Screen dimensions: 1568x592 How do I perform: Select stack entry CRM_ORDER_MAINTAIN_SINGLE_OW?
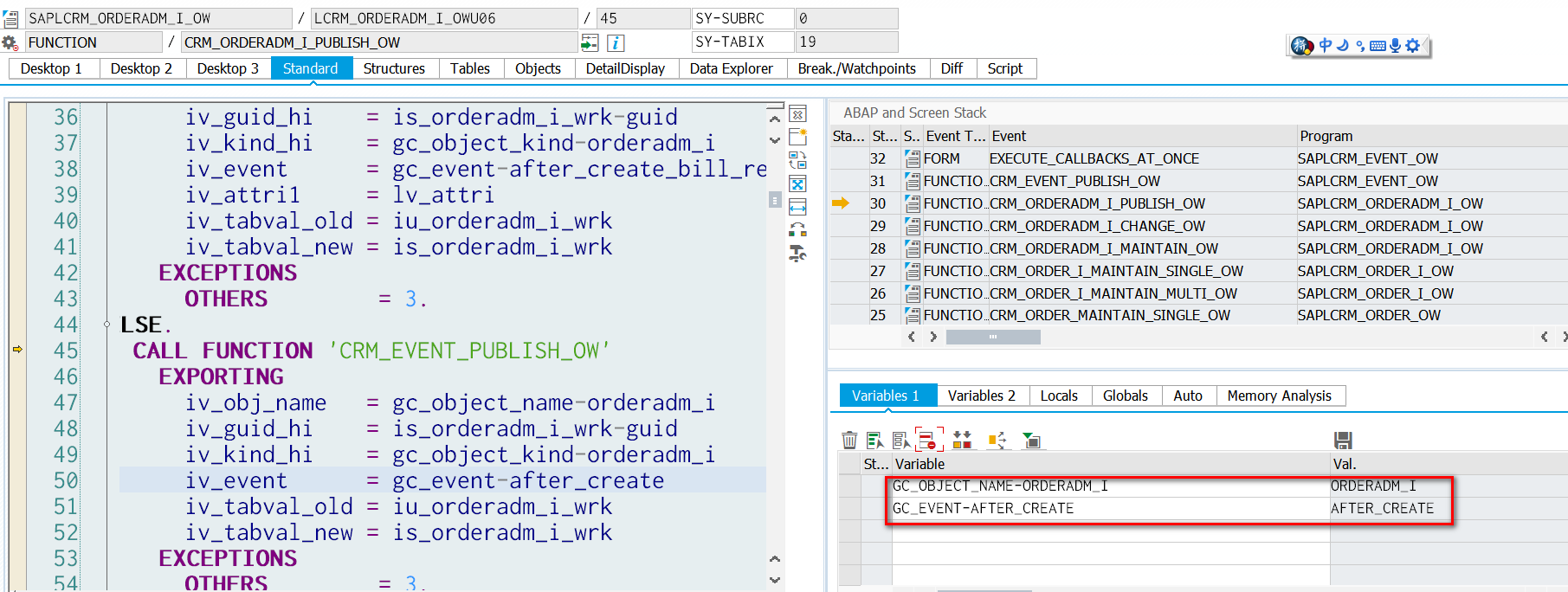pyautogui.click(x=1110, y=315)
